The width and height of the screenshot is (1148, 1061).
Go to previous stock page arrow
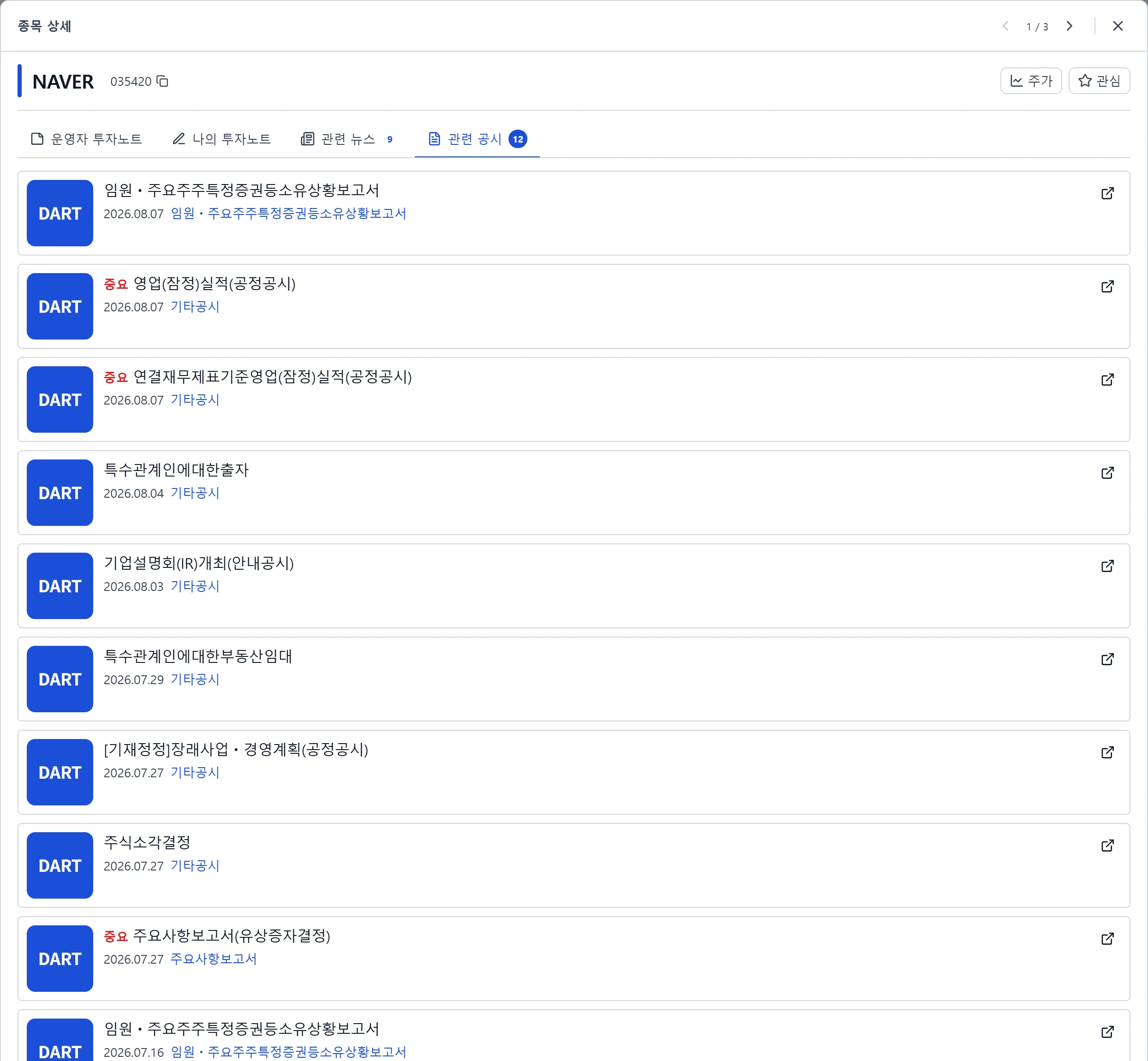(x=1005, y=26)
